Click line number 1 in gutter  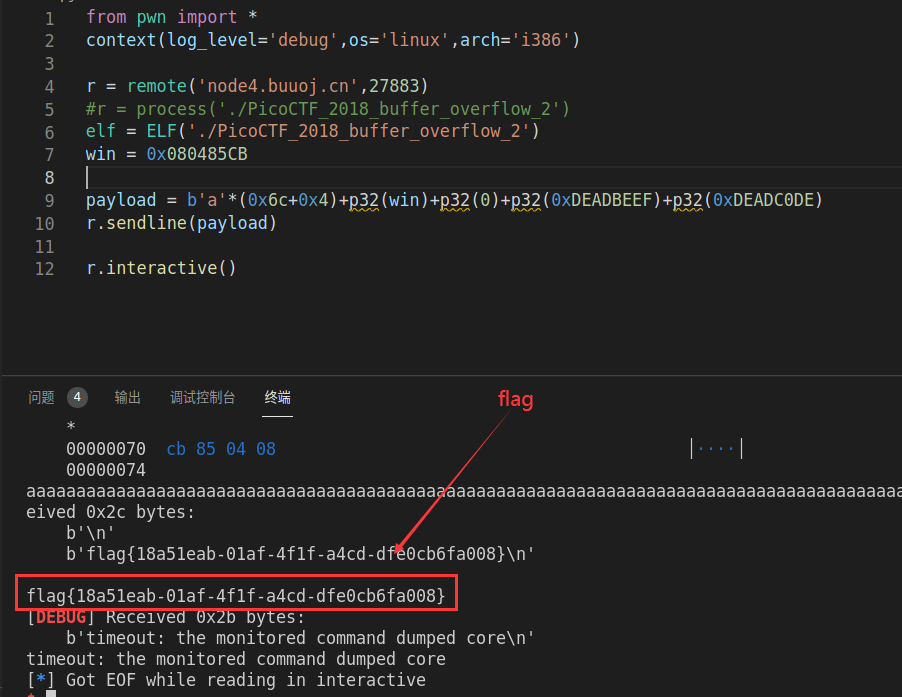49,18
